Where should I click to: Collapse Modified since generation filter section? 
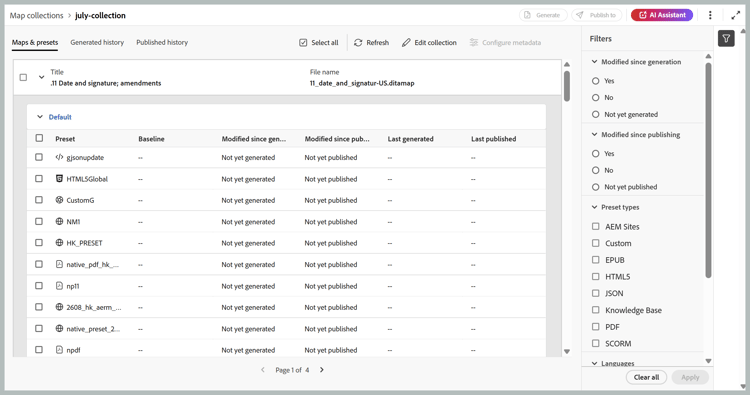tap(595, 62)
